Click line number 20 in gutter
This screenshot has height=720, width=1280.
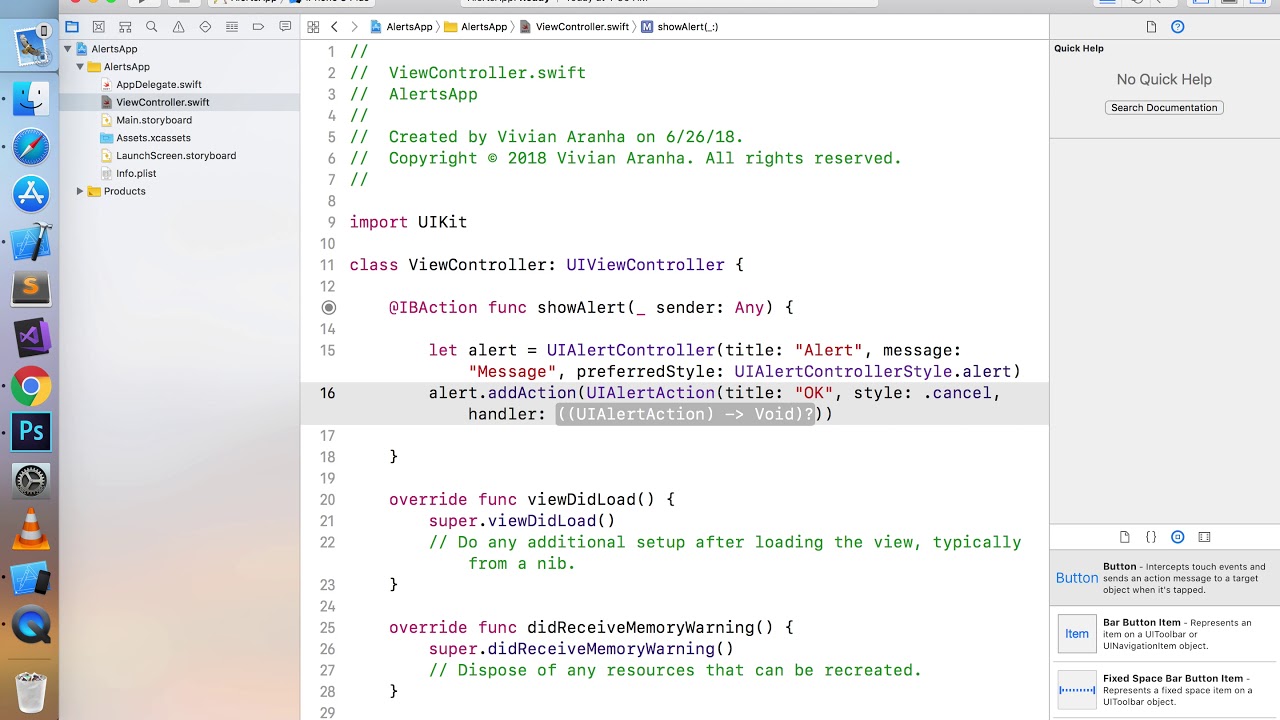pos(328,500)
